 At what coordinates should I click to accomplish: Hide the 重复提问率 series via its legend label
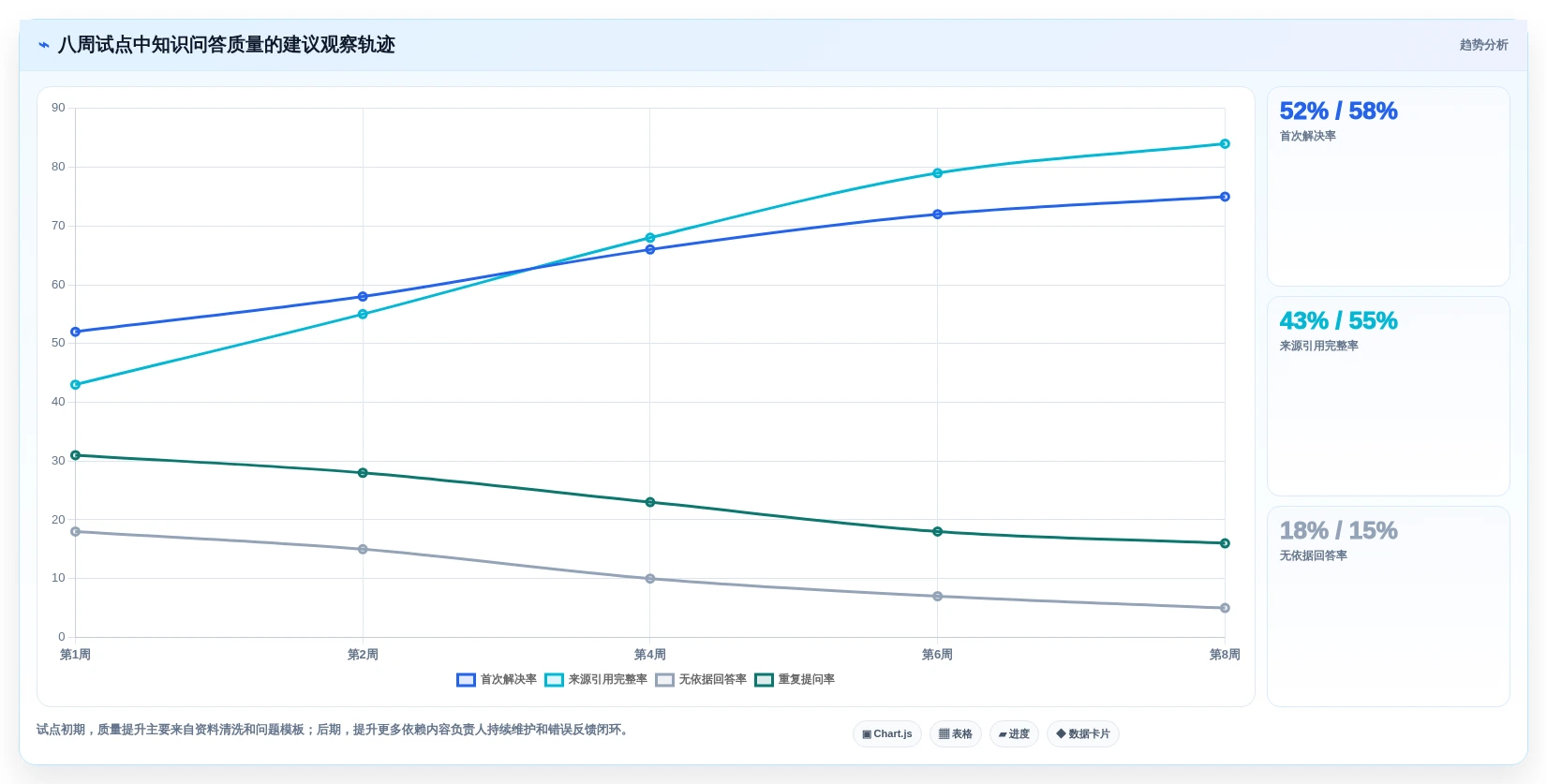[807, 680]
